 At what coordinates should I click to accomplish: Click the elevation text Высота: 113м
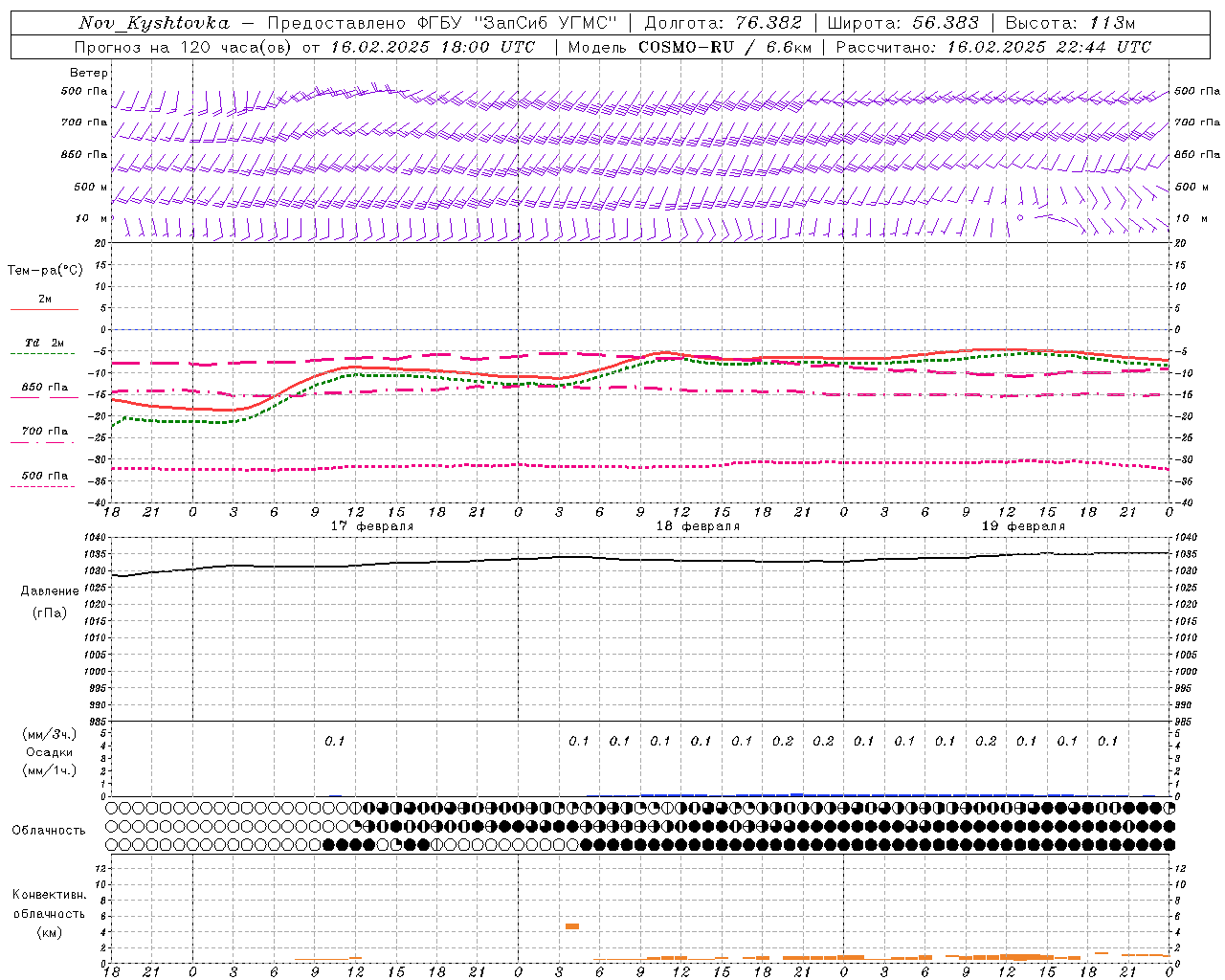1070,23
